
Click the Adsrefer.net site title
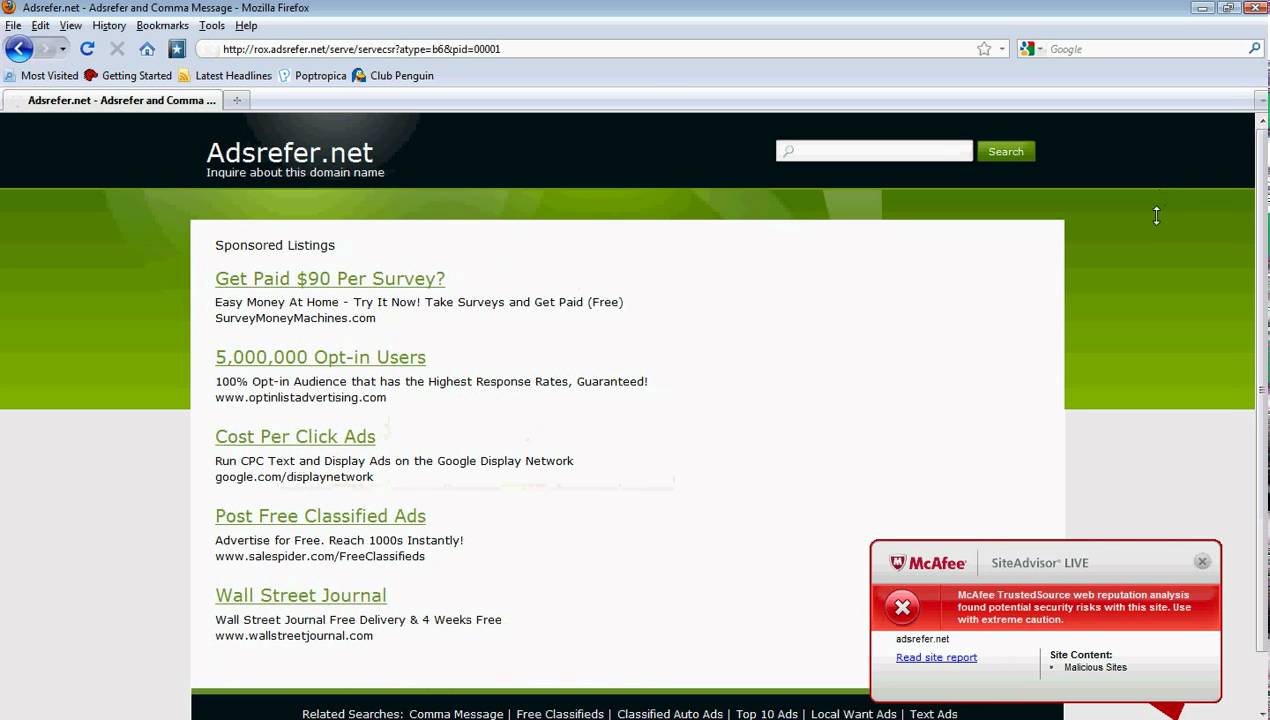(289, 152)
